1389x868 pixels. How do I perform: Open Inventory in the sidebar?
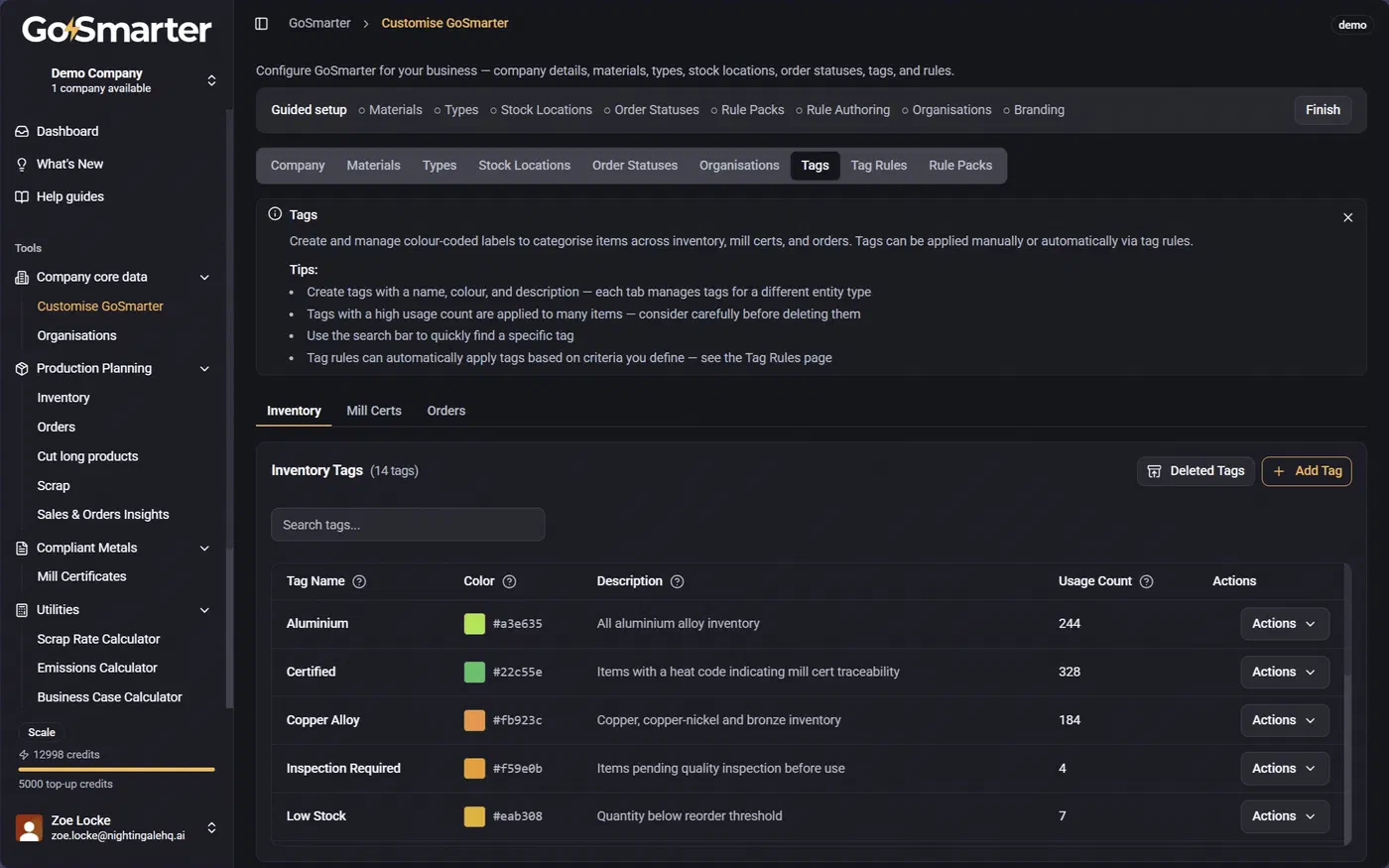(63, 398)
